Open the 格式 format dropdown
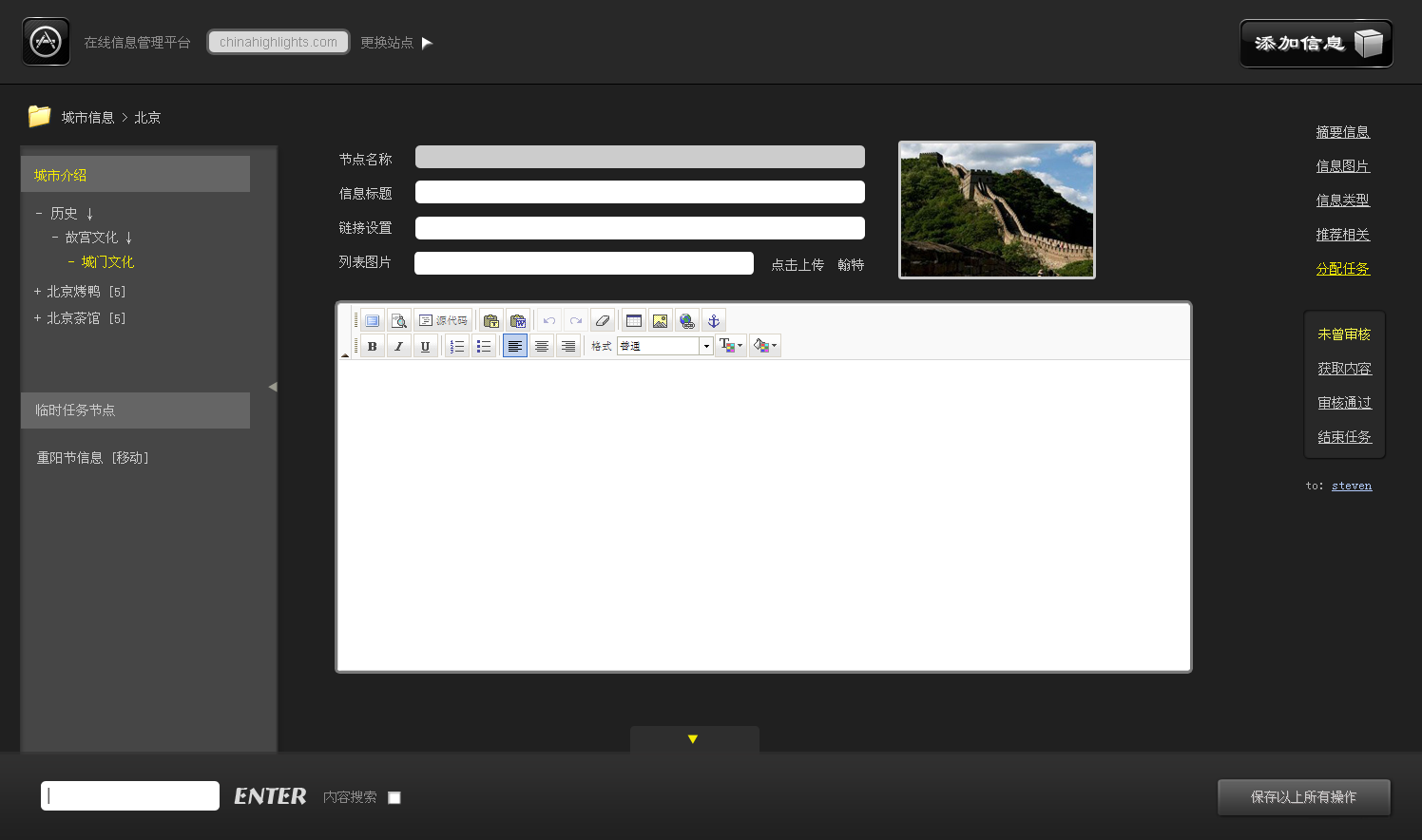This screenshot has width=1422, height=840. [706, 347]
